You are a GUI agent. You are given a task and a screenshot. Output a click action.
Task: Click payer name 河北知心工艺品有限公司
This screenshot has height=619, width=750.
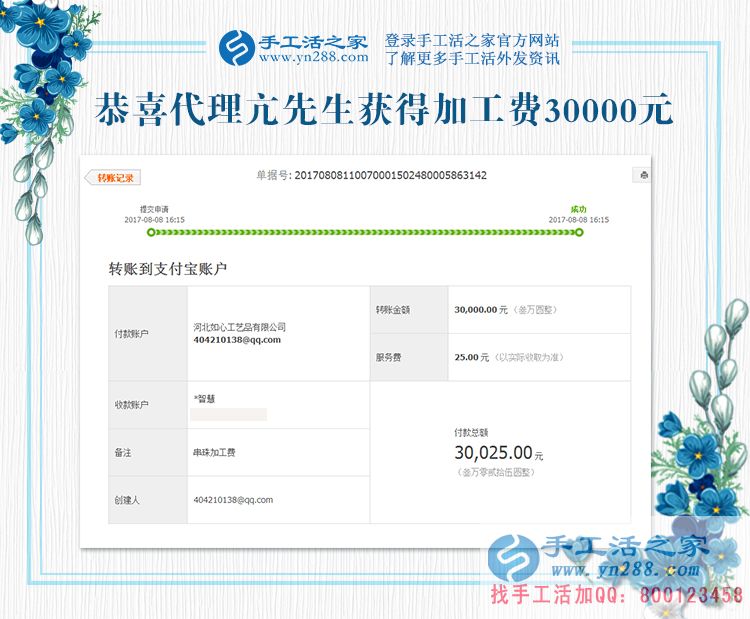(x=240, y=327)
